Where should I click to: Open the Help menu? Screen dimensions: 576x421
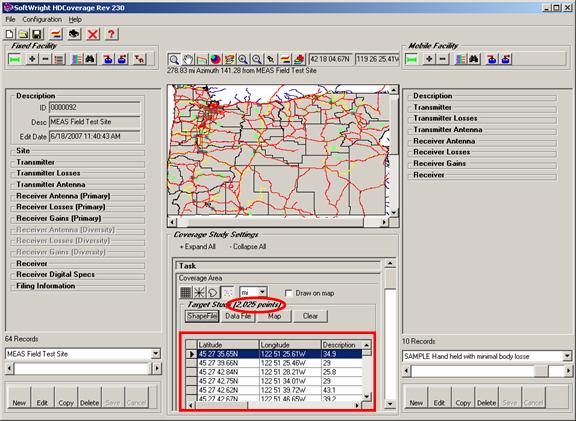75,19
